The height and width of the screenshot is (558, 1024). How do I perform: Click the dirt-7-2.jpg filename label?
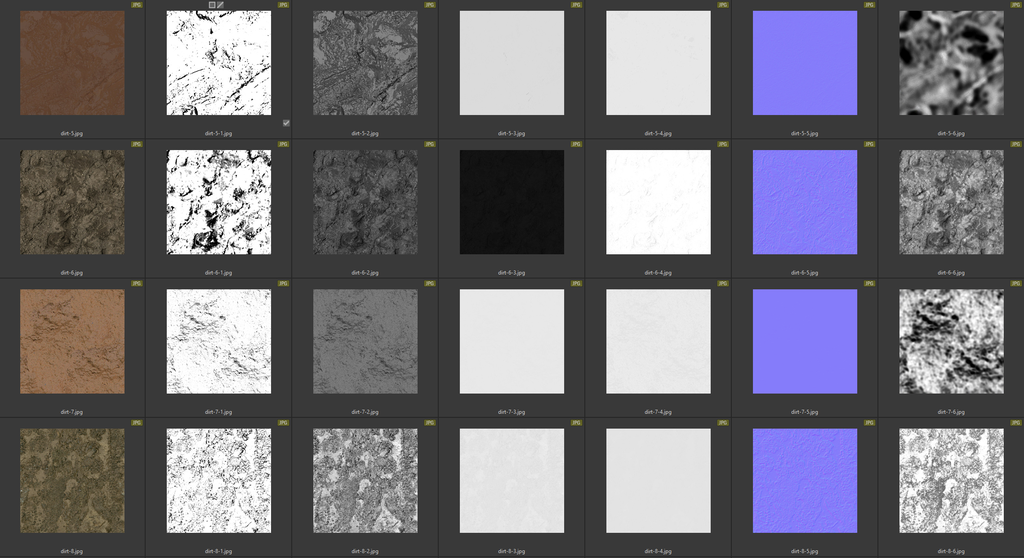click(366, 411)
